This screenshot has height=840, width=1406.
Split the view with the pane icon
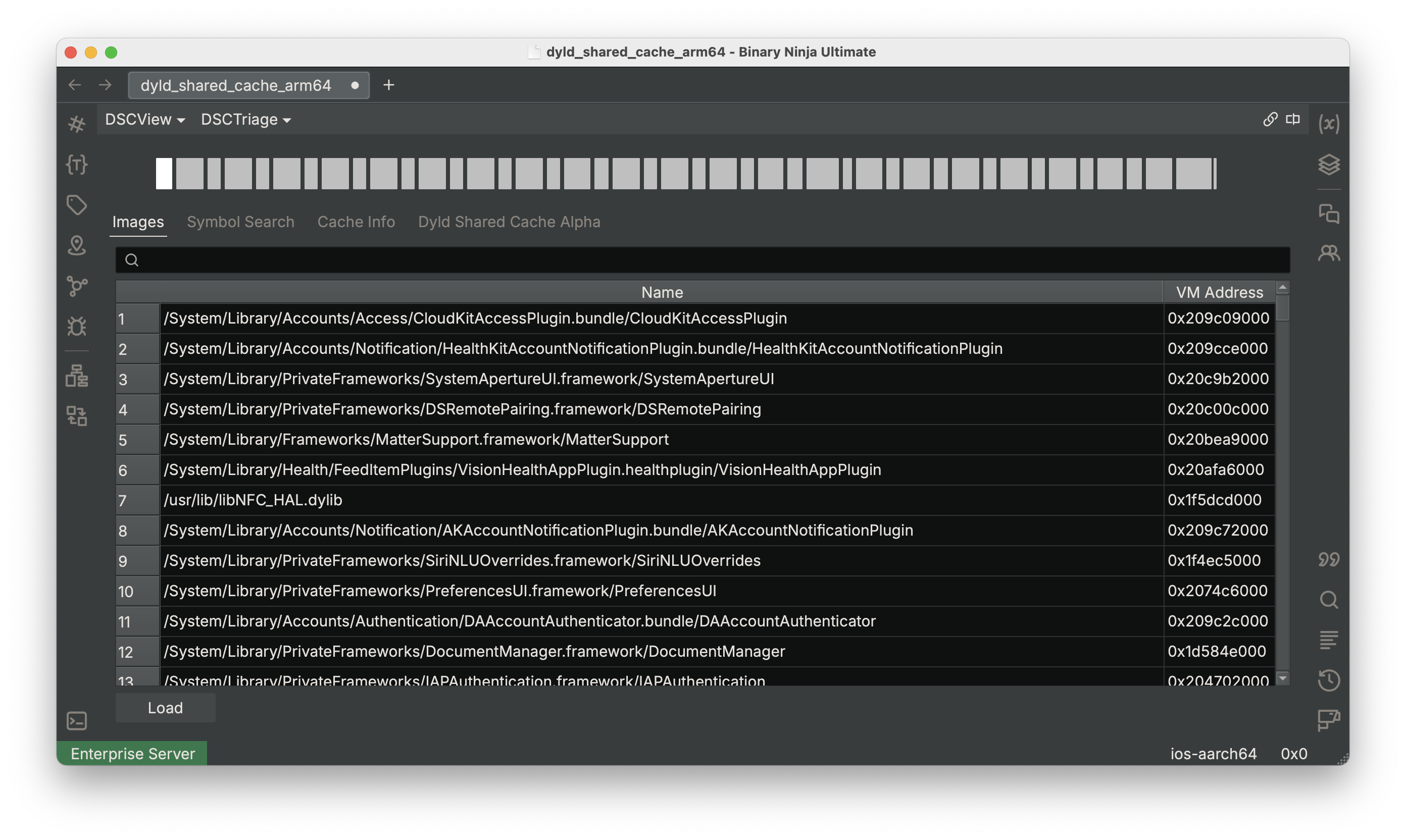point(1293,119)
